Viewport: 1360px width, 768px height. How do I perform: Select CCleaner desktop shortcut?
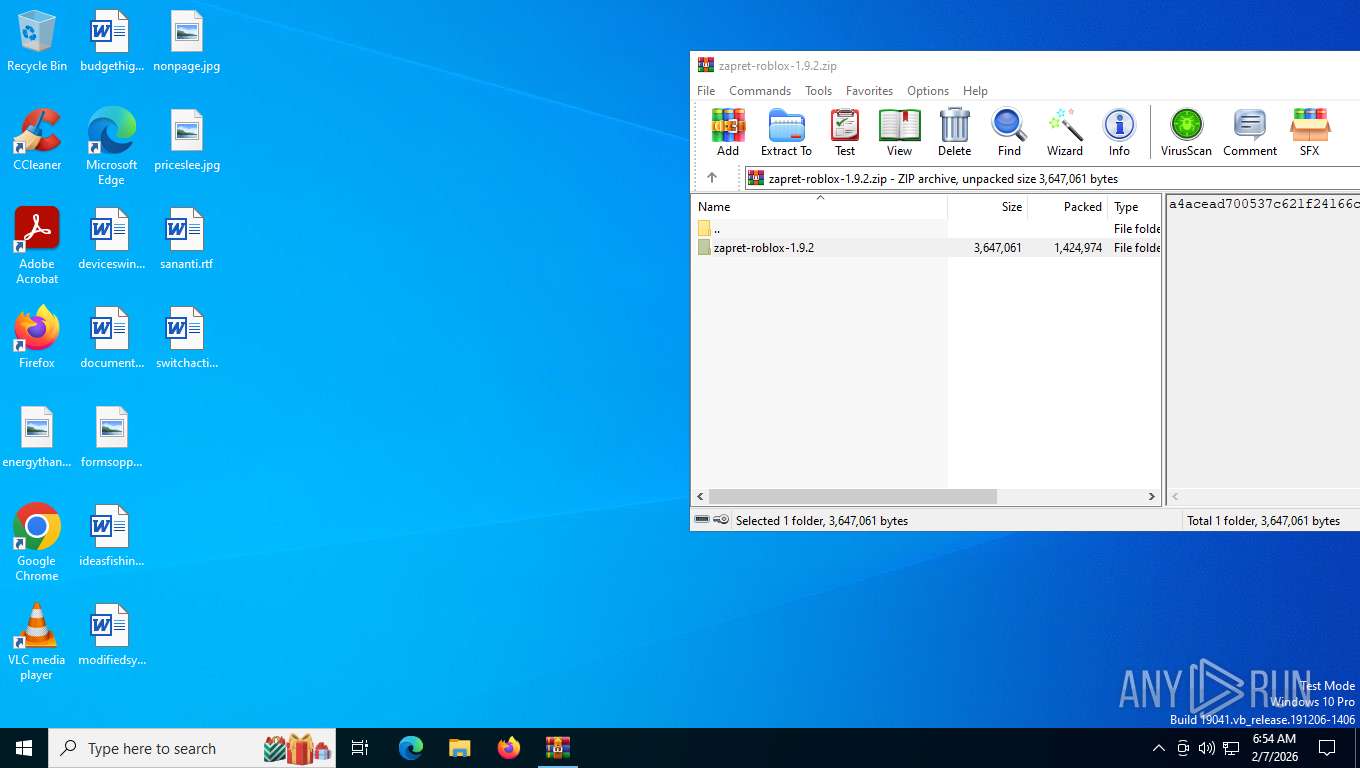pos(37,140)
